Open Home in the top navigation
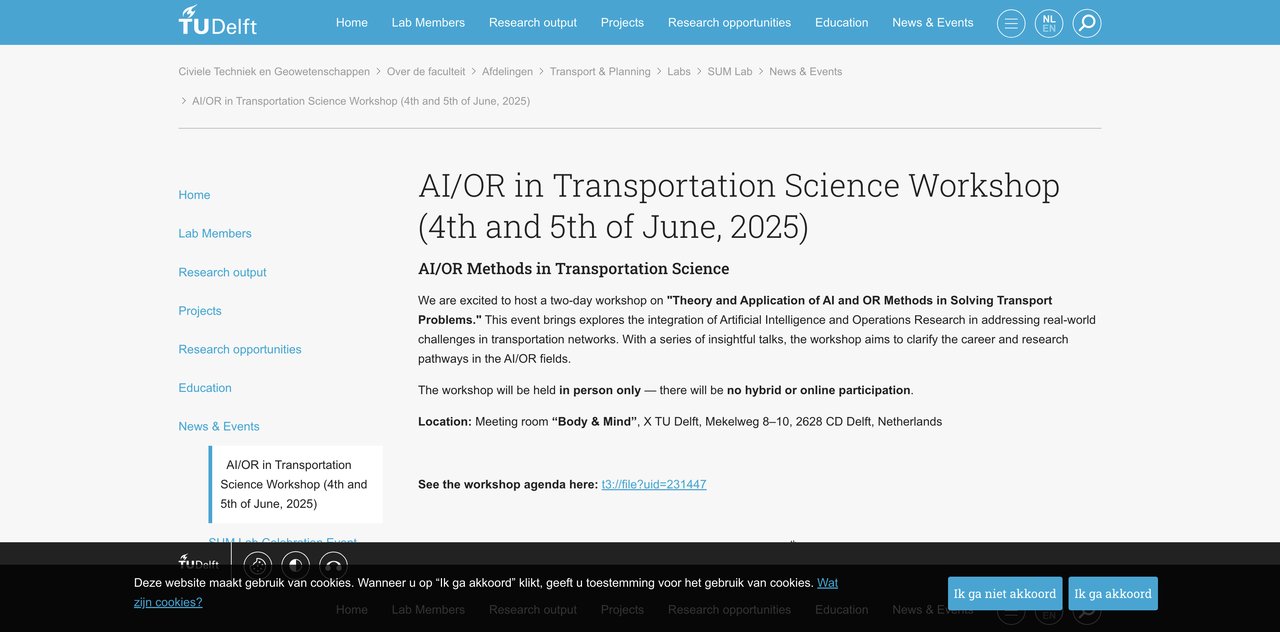1280x632 pixels. tap(352, 22)
